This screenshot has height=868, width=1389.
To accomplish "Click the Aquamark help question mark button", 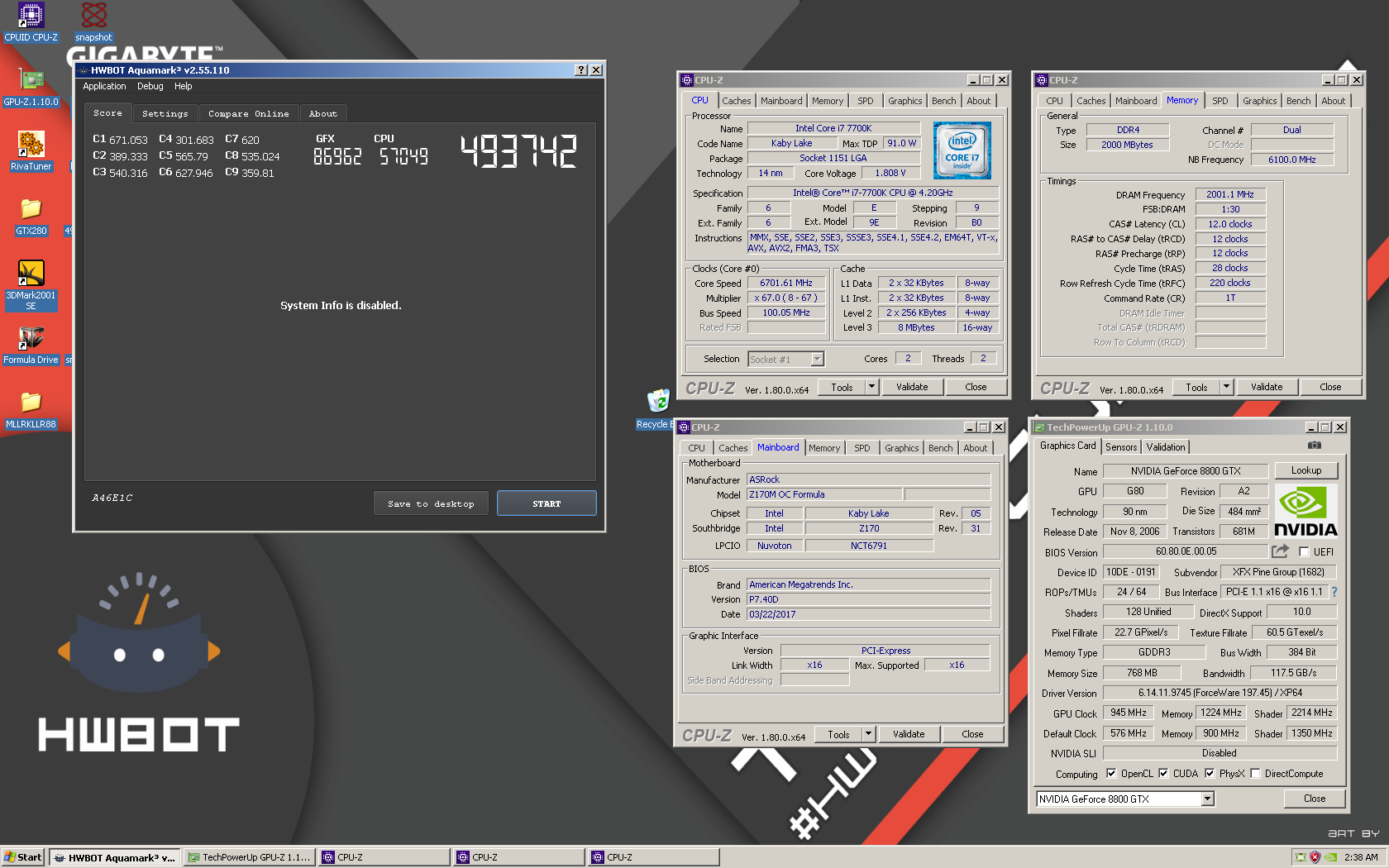I will click(x=581, y=70).
